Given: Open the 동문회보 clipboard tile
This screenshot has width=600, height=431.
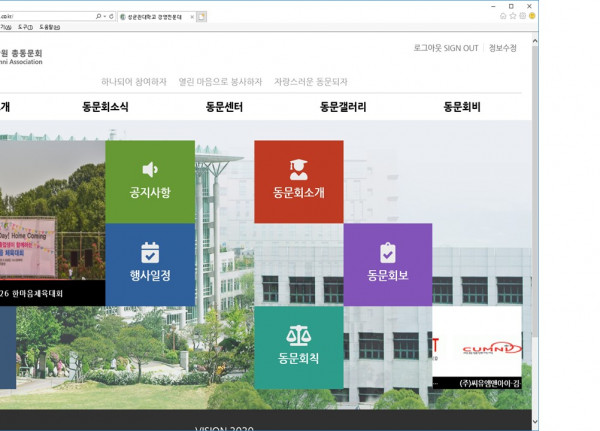Looking at the screenshot, I should point(388,264).
